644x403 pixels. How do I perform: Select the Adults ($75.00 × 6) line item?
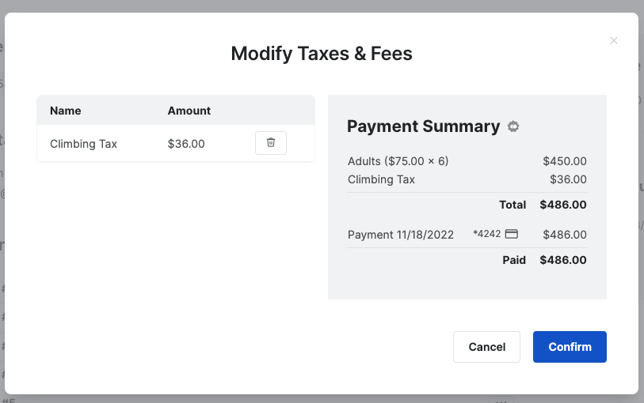(x=398, y=161)
